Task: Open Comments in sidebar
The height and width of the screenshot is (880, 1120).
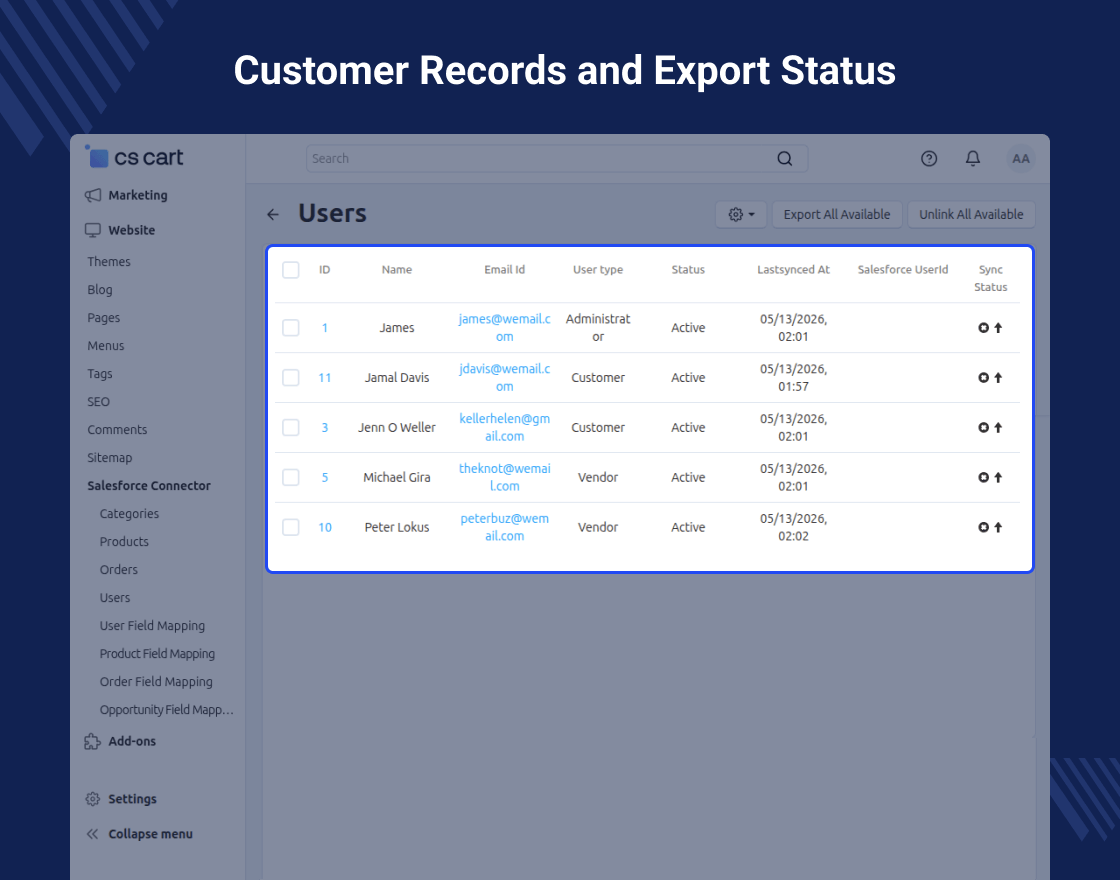Action: (x=117, y=429)
